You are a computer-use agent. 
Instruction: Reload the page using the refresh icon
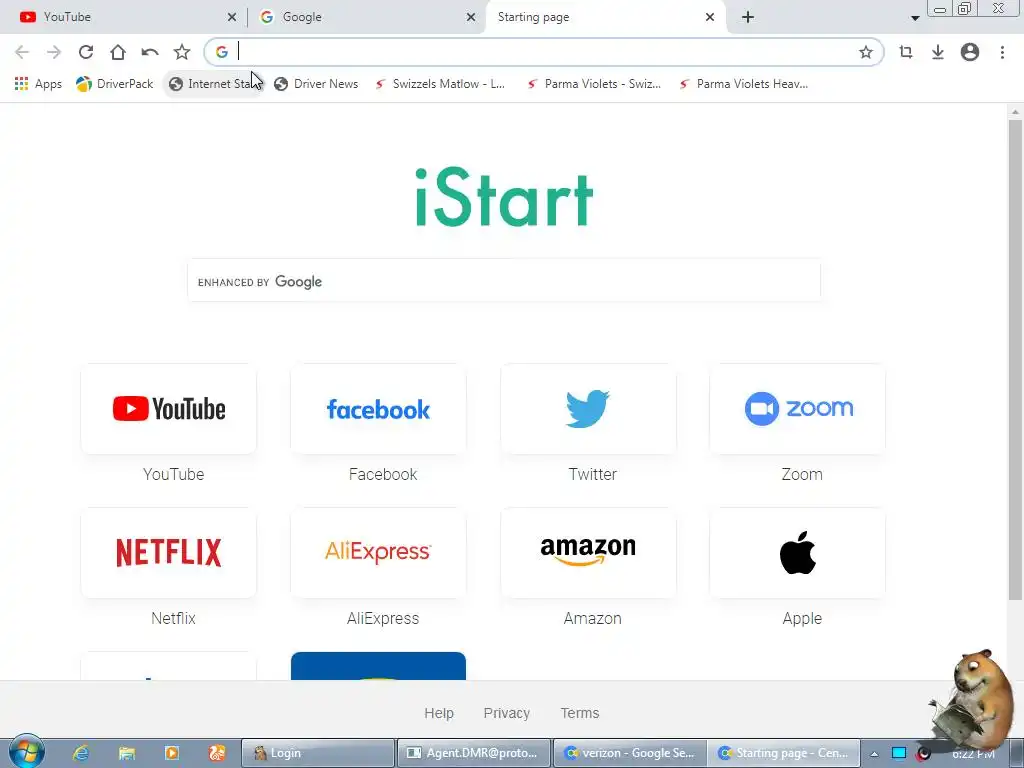tap(86, 52)
